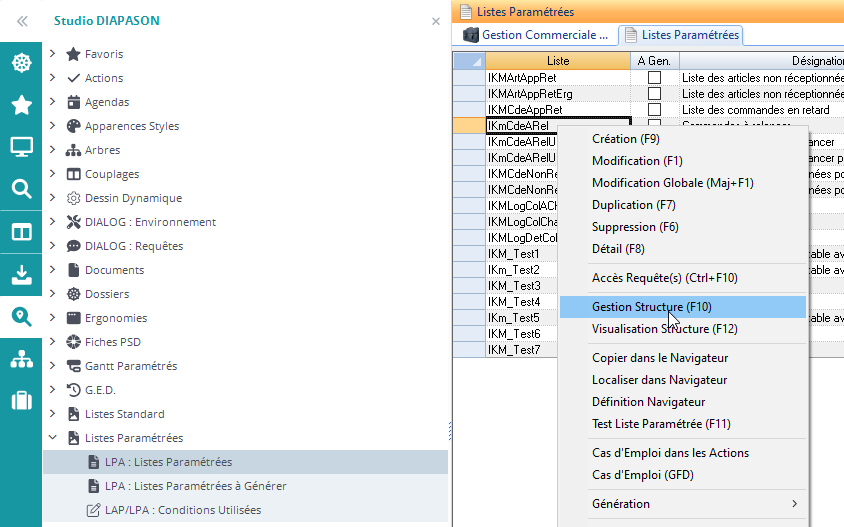This screenshot has width=844, height=527.
Task: Collapse sidebar with double chevron icon
Action: [22, 20]
